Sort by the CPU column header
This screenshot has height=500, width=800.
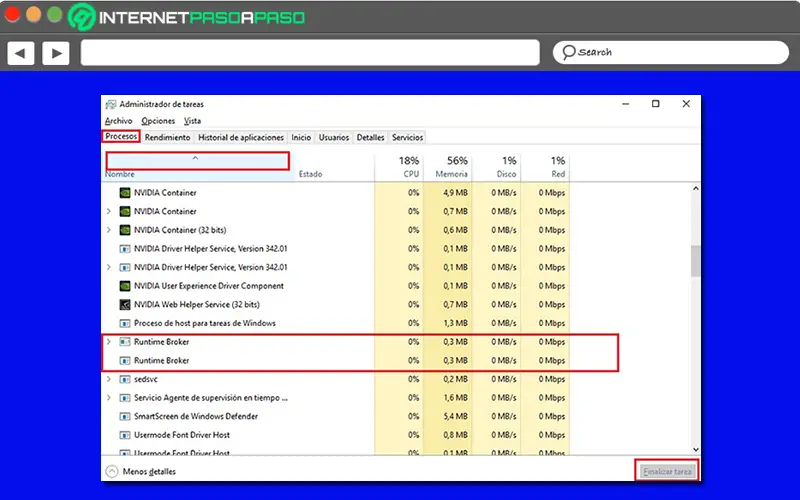[x=399, y=167]
